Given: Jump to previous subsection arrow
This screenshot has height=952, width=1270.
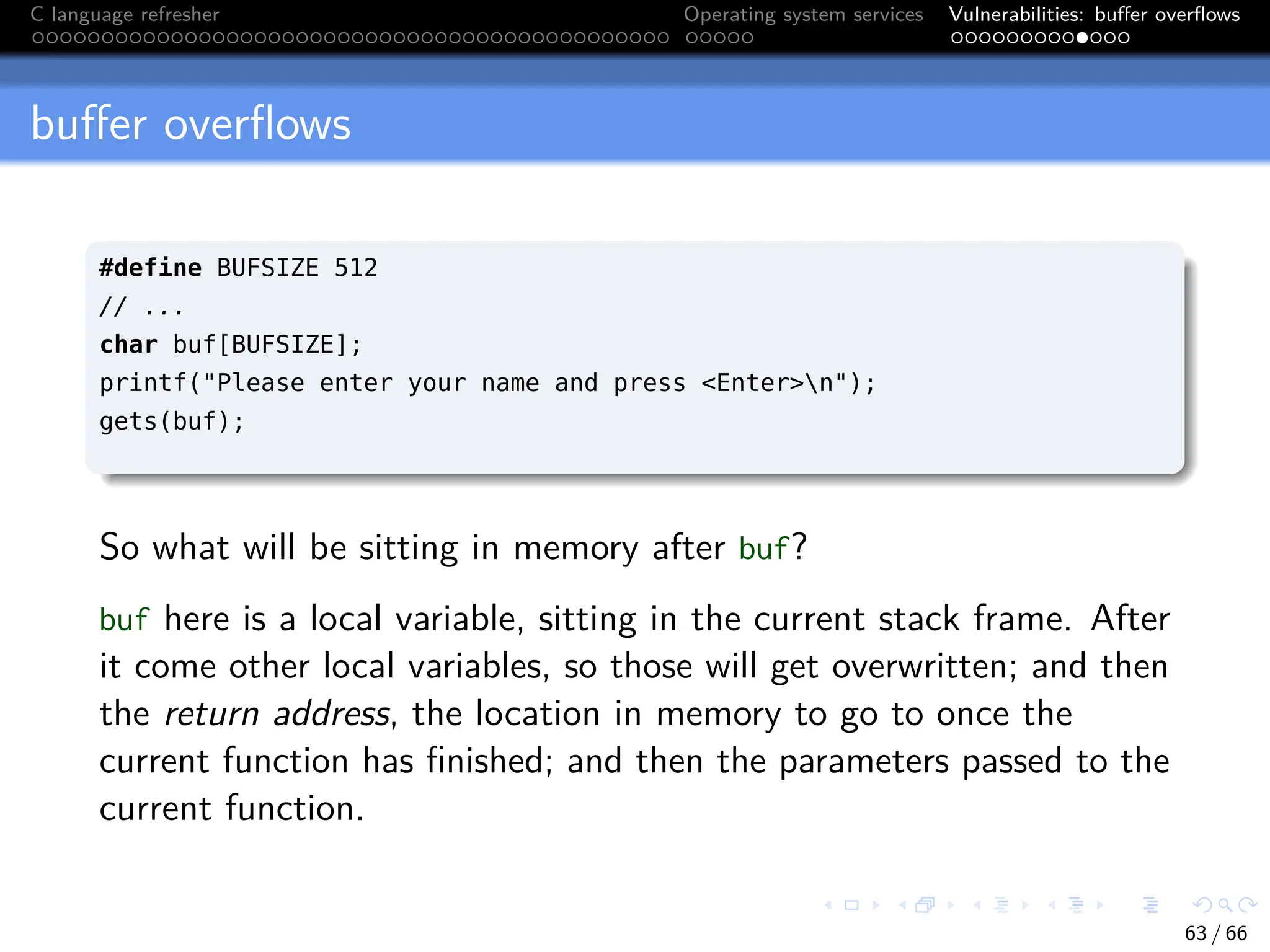Looking at the screenshot, I should [977, 906].
